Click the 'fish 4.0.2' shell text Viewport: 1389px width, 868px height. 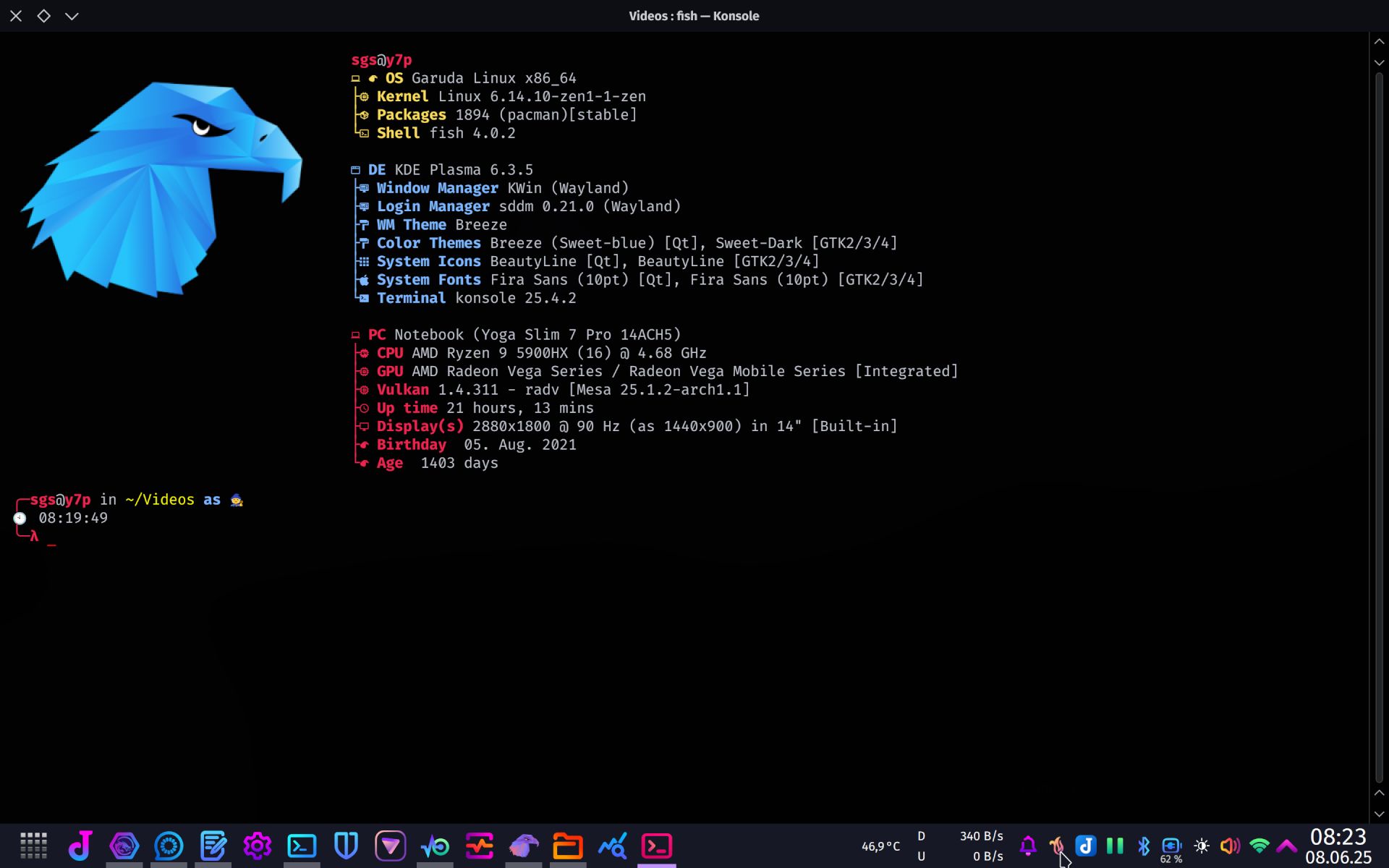pyautogui.click(x=472, y=133)
